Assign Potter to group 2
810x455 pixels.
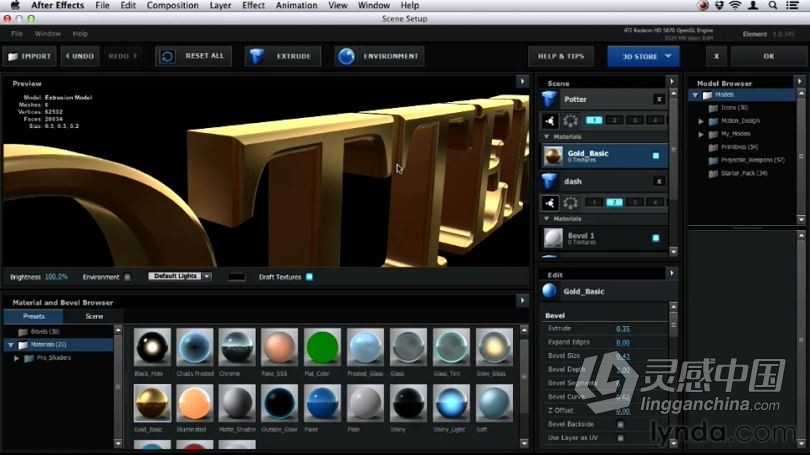coord(614,120)
